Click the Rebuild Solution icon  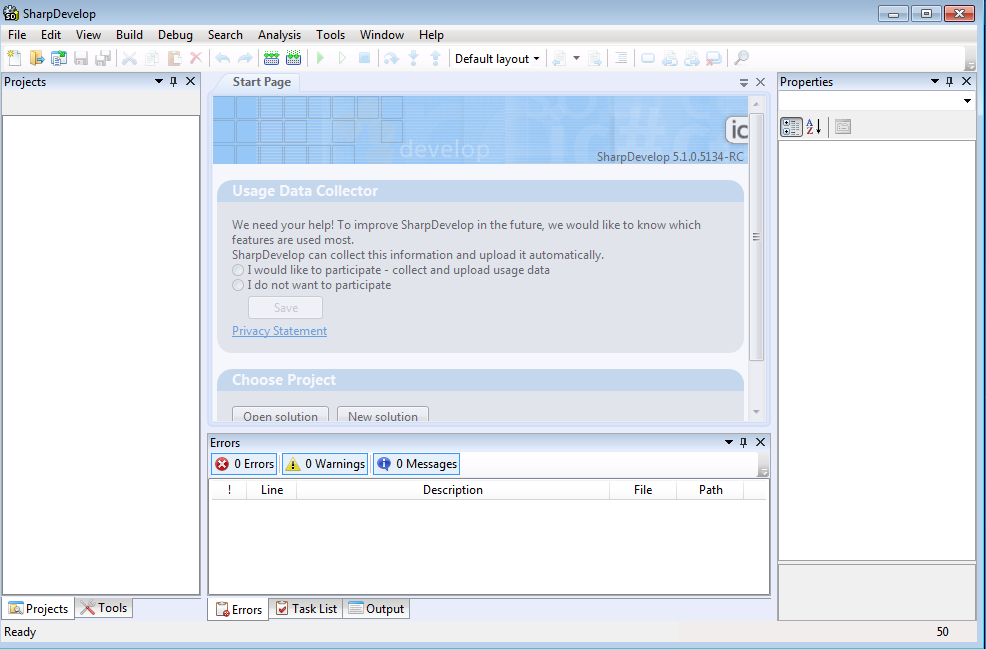pos(293,58)
